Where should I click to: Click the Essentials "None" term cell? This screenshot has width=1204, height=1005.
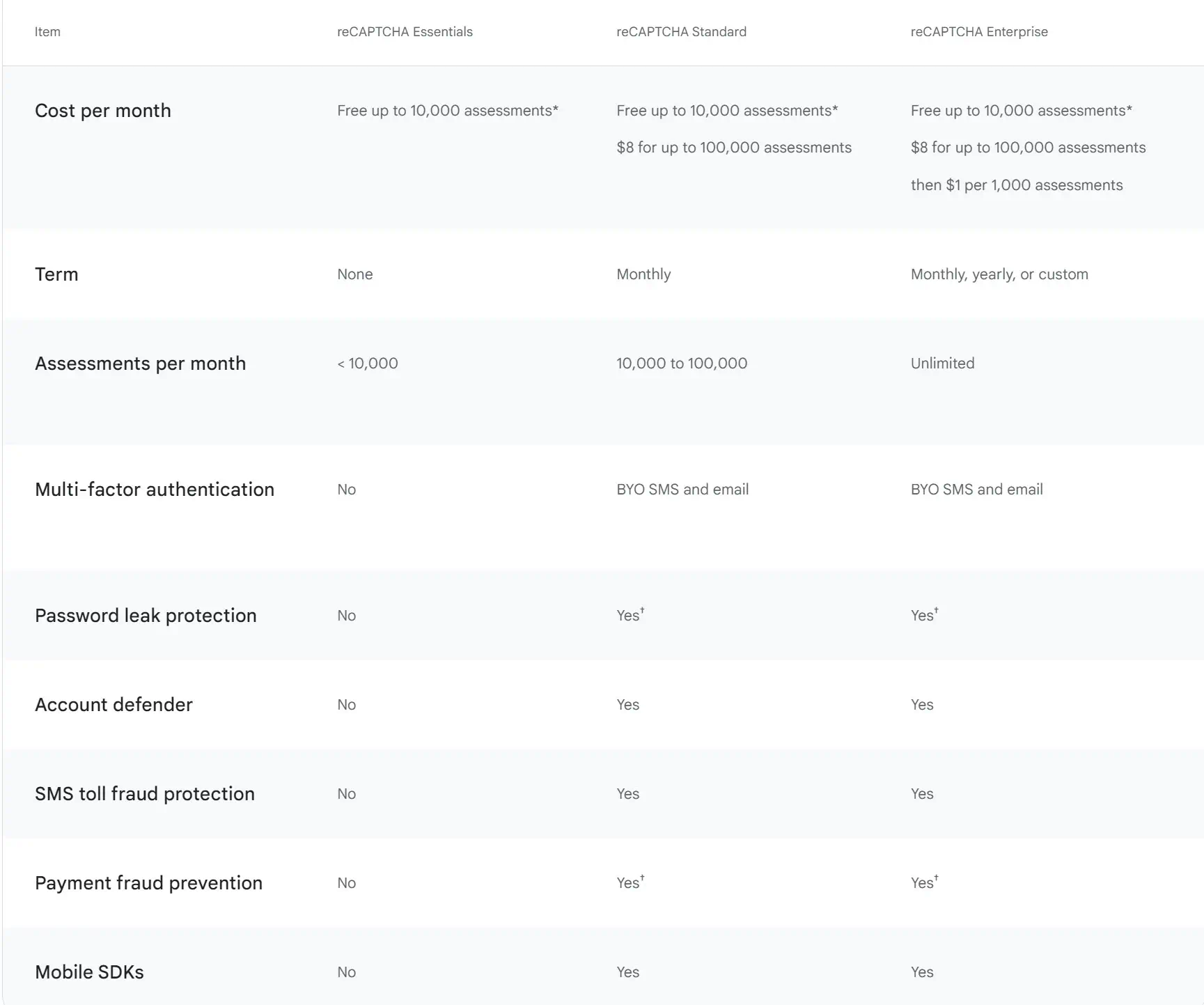(x=354, y=274)
